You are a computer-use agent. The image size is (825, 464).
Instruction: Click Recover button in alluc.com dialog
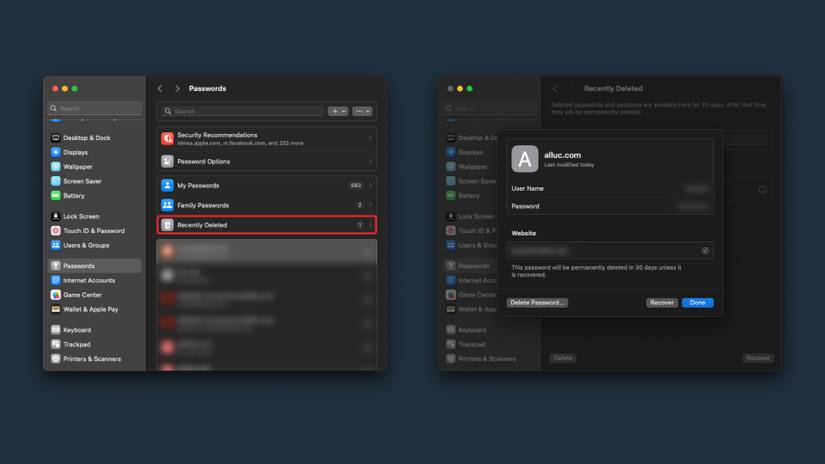(661, 302)
